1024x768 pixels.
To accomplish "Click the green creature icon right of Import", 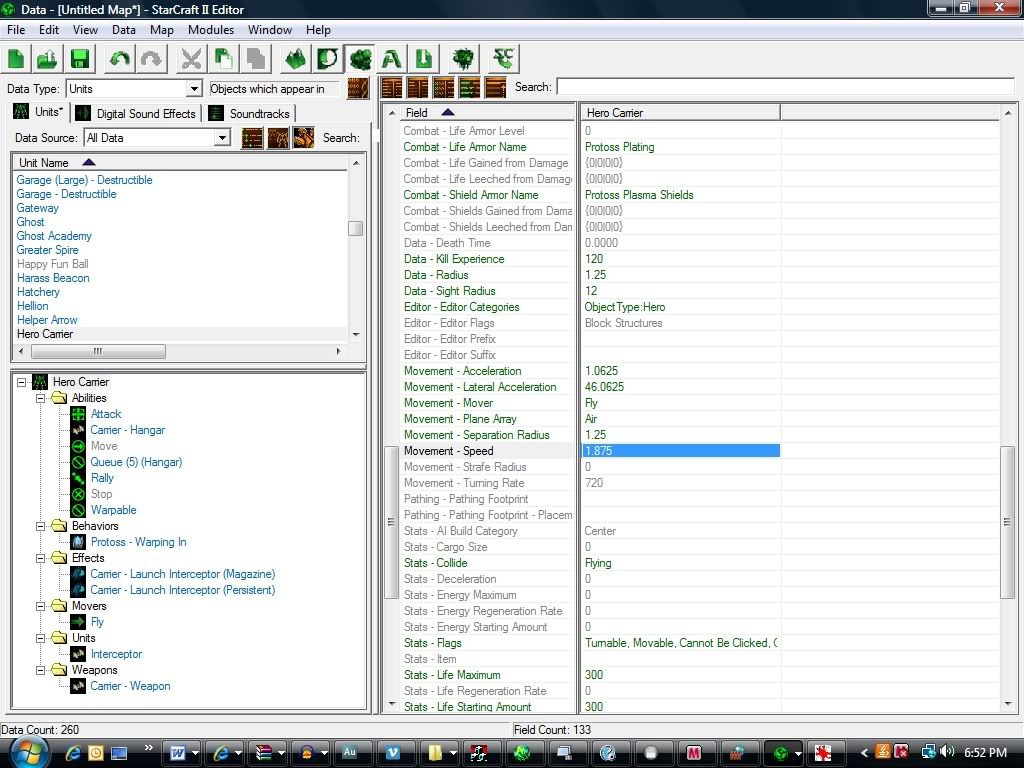I will tap(464, 59).
